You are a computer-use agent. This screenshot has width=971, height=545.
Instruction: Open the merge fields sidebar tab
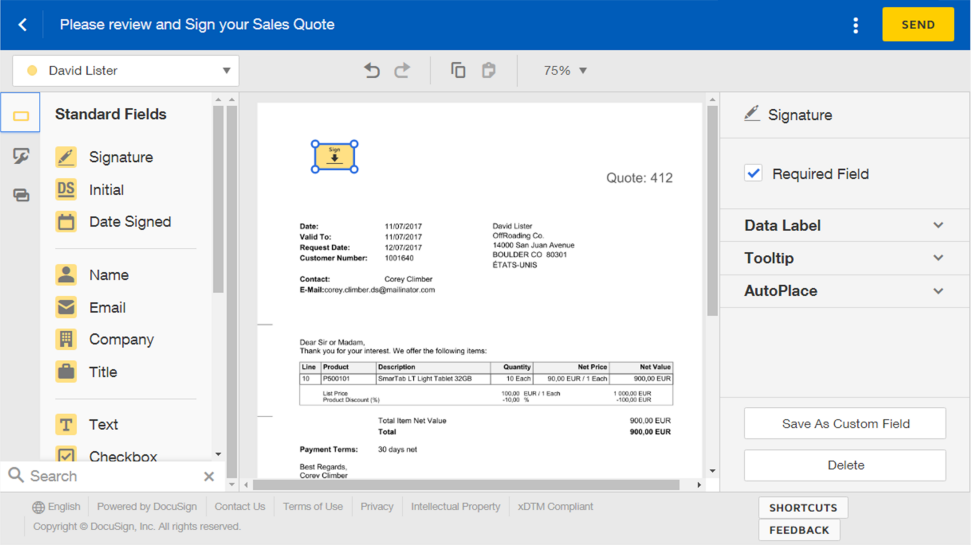pyautogui.click(x=20, y=195)
